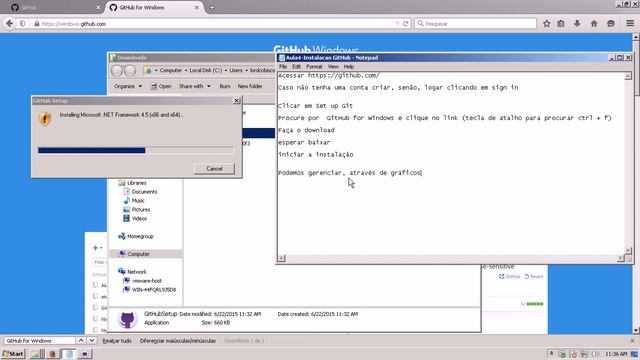
Task: Click the Notepad vertical scrollbar up arrow
Action: 628,76
